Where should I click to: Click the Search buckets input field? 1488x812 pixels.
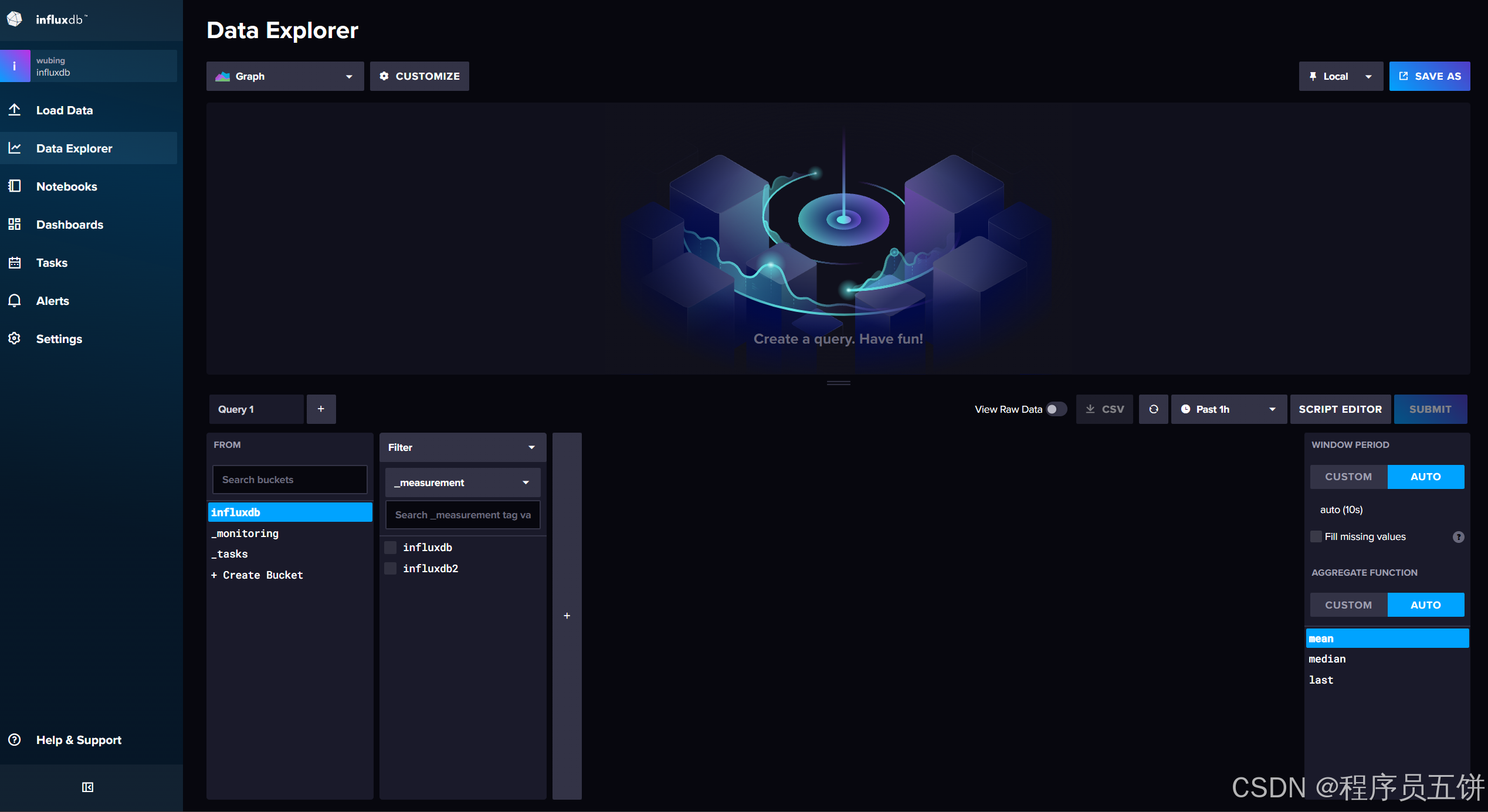tap(290, 480)
